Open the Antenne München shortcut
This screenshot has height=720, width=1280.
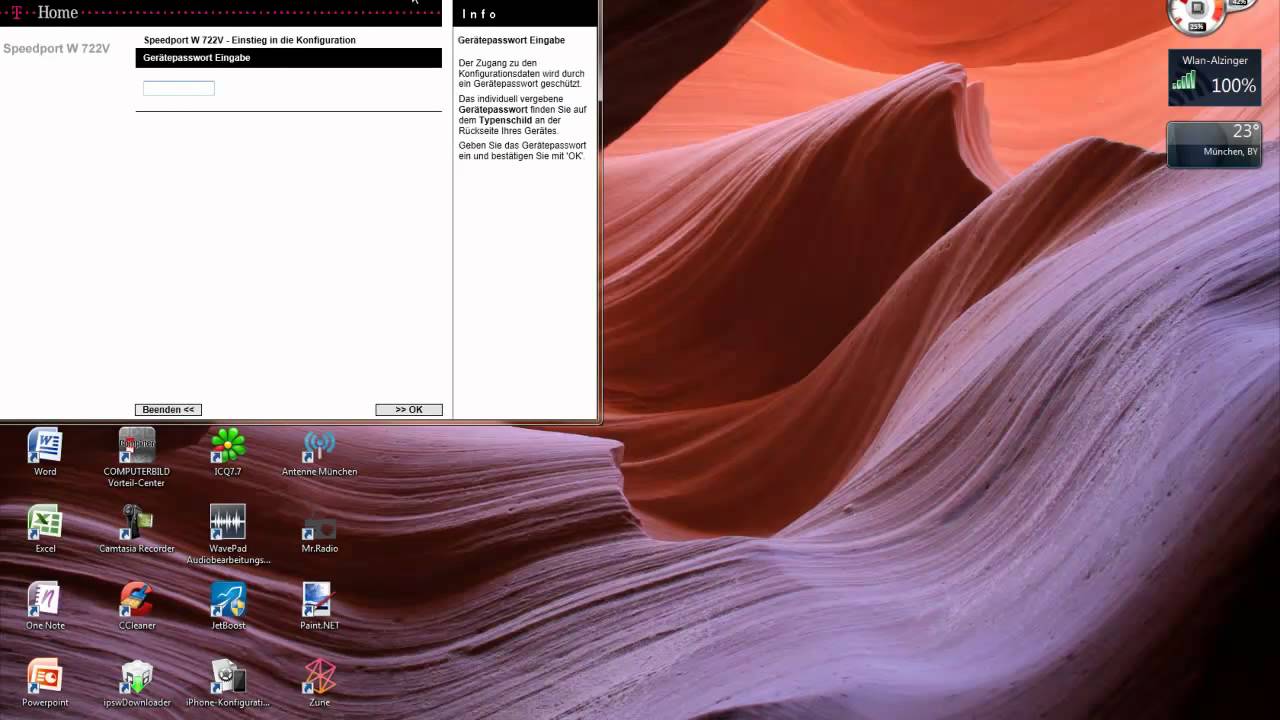[x=319, y=452]
